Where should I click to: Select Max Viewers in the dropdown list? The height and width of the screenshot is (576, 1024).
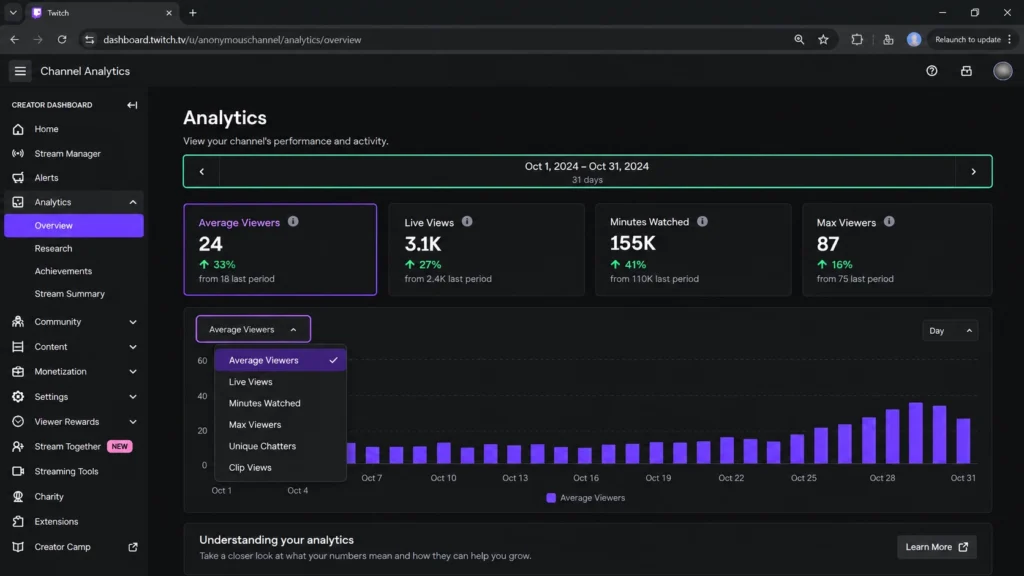coord(280,424)
